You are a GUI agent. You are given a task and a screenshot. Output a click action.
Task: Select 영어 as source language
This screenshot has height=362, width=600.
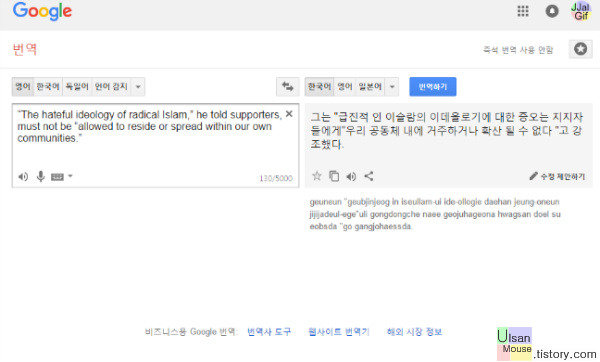pos(23,86)
